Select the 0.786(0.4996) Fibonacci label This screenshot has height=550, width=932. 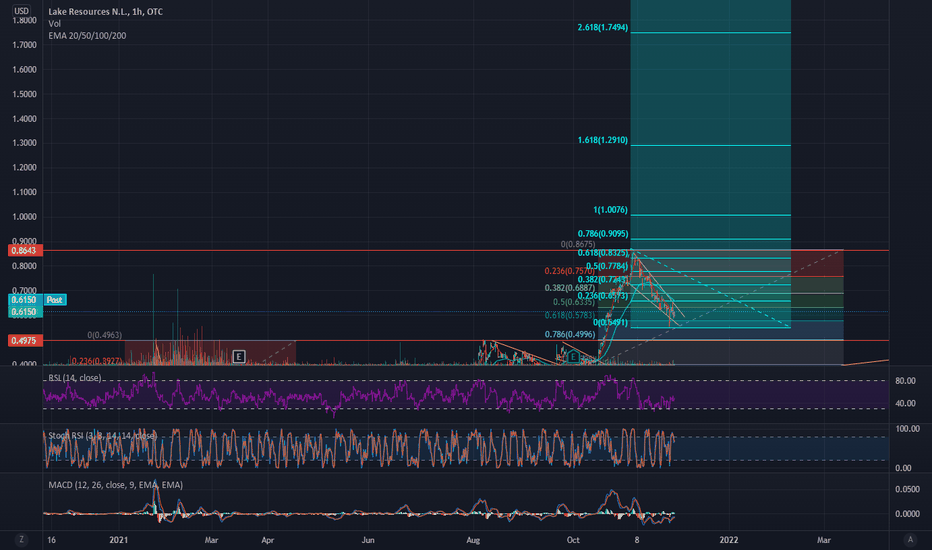[x=569, y=335]
